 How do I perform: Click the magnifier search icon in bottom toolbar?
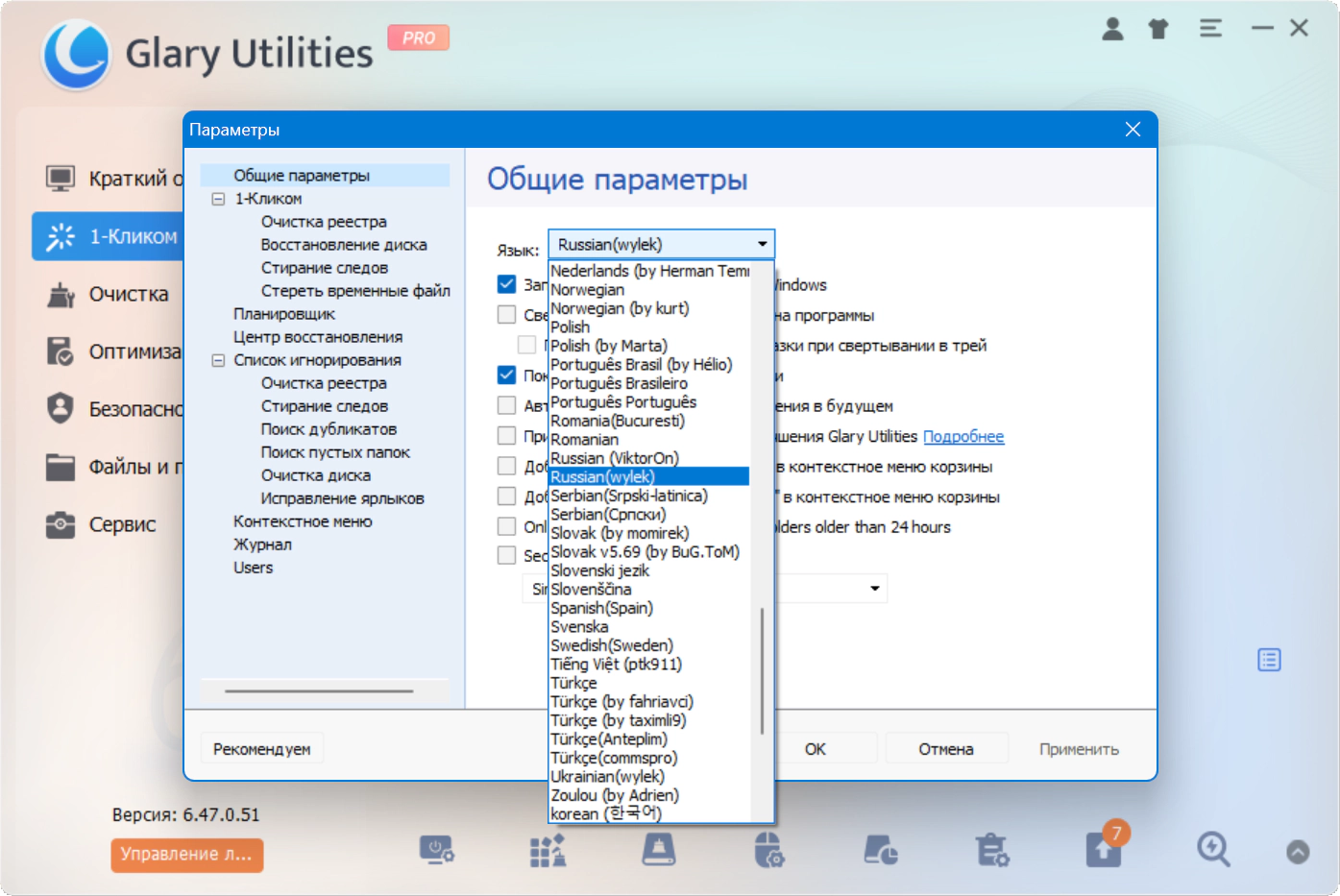pyautogui.click(x=1213, y=849)
